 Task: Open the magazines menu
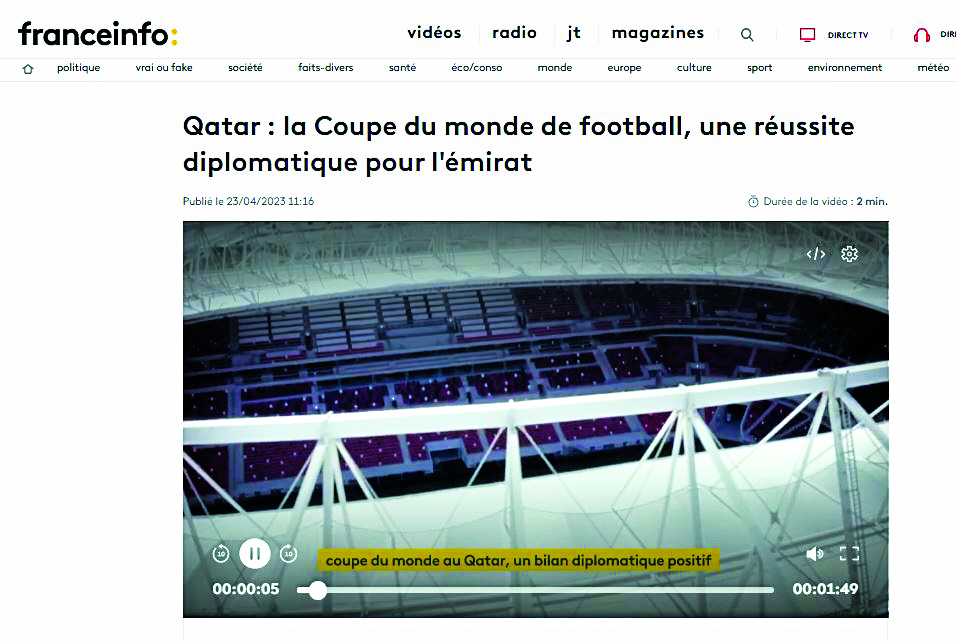(x=658, y=33)
